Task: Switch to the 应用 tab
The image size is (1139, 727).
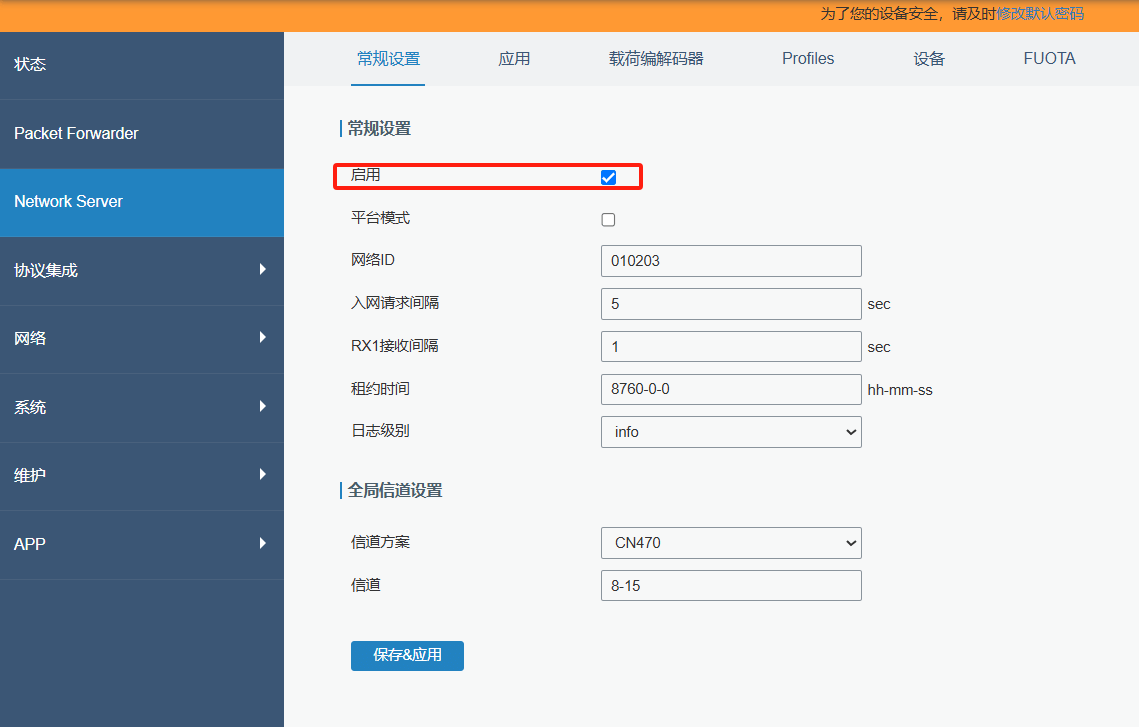Action: [514, 59]
